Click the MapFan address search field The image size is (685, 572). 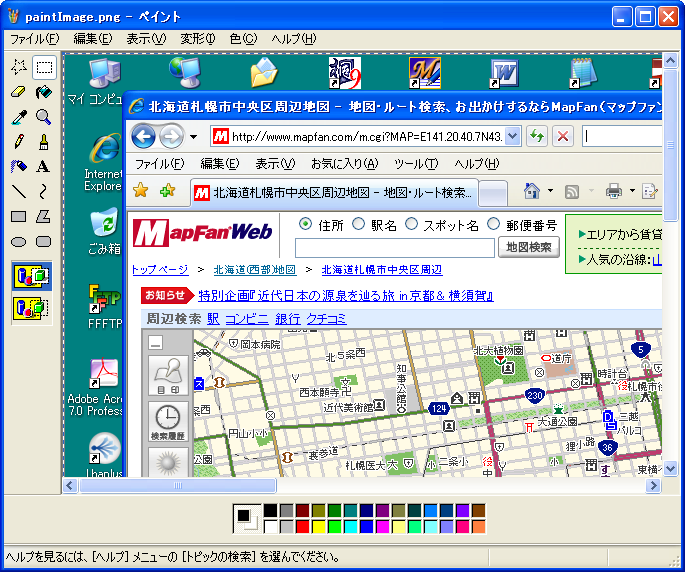395,248
